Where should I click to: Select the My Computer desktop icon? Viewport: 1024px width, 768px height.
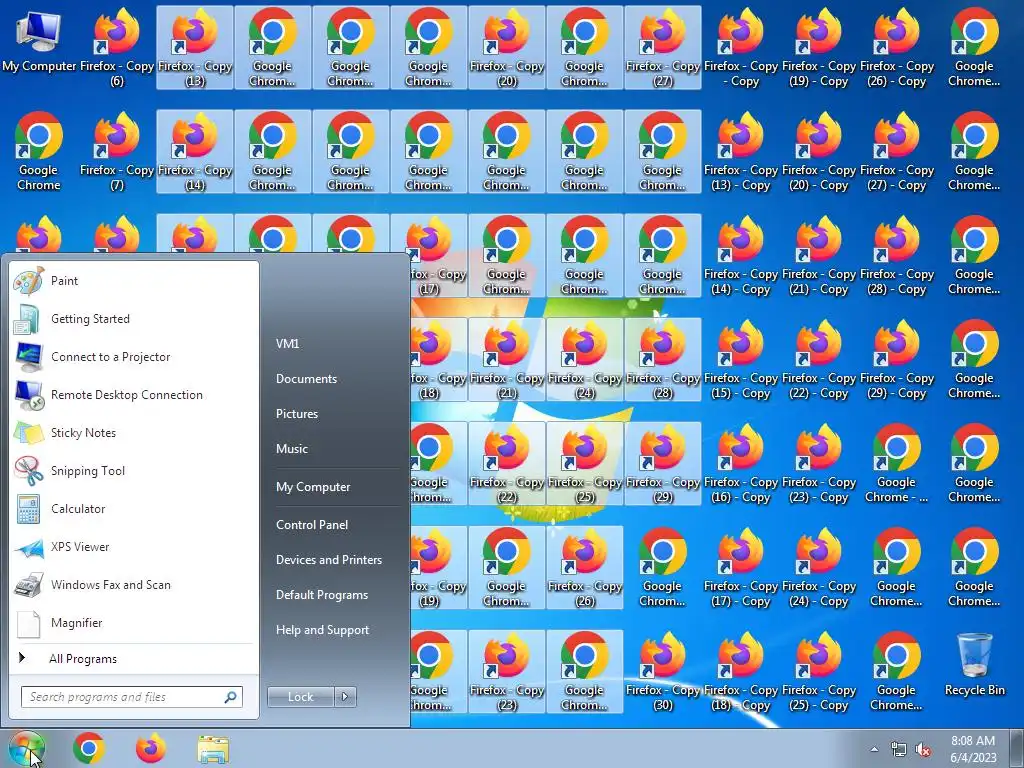[39, 42]
